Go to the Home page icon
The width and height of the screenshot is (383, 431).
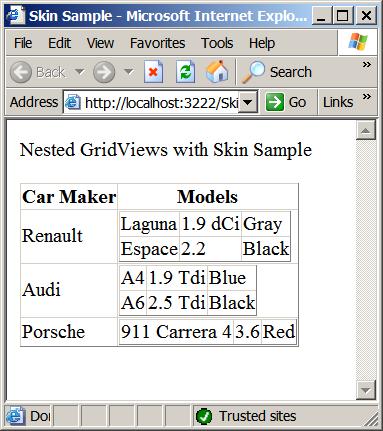(217, 72)
